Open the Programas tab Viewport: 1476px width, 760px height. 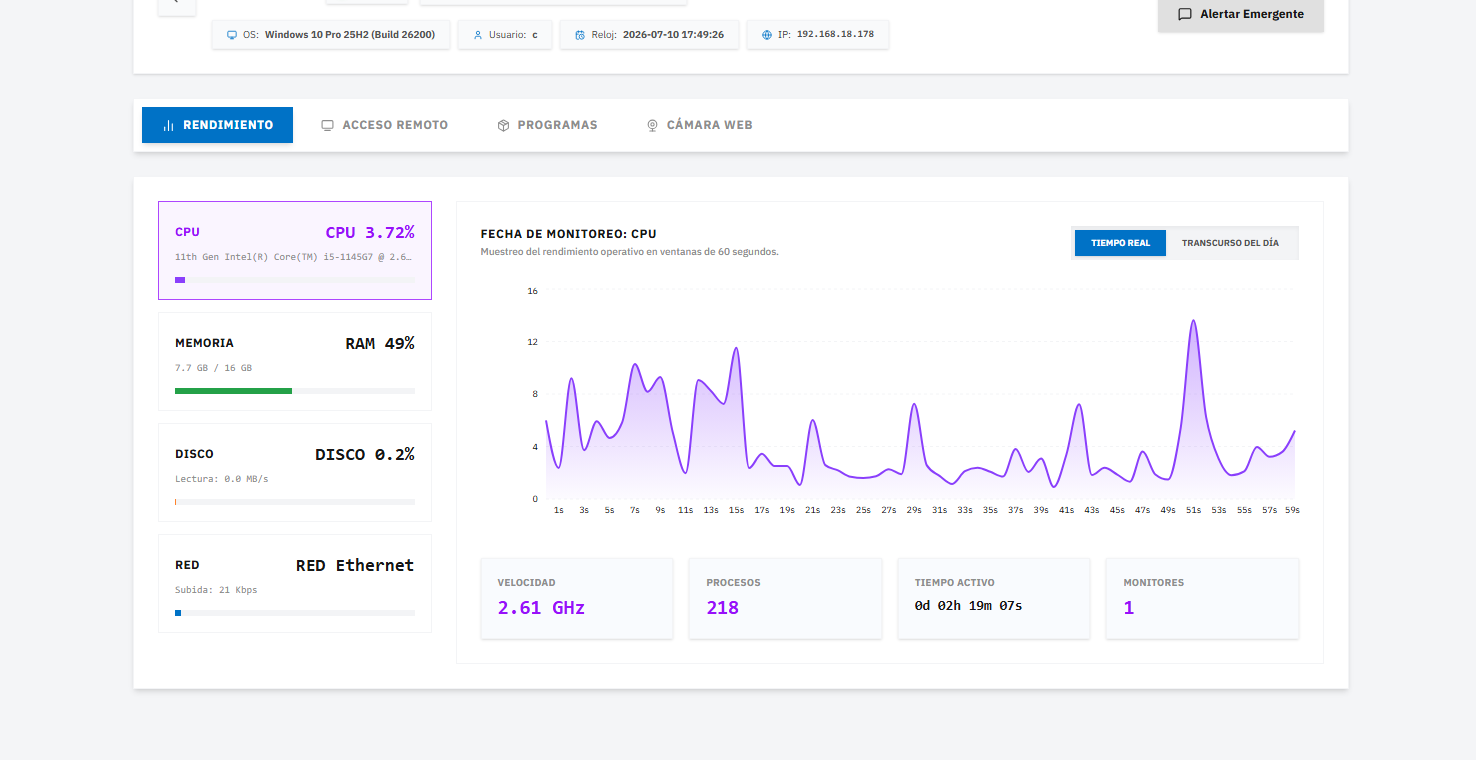[547, 125]
